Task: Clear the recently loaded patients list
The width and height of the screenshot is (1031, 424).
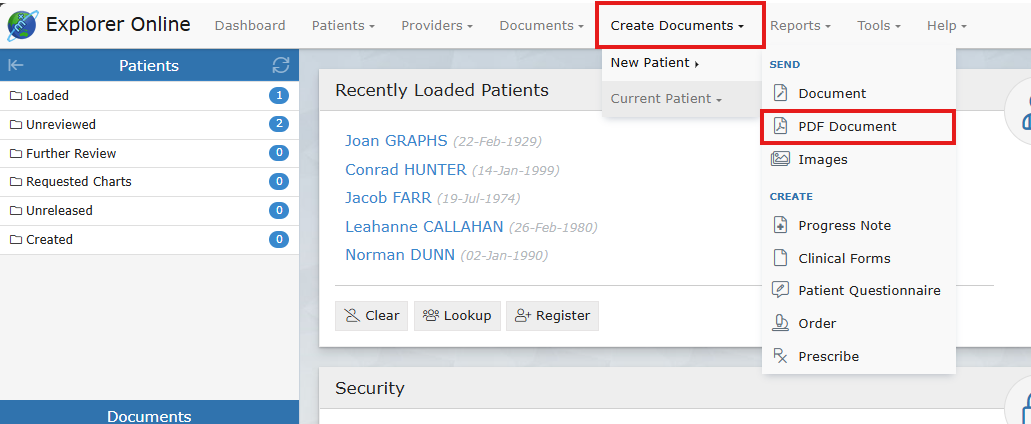Action: point(371,316)
